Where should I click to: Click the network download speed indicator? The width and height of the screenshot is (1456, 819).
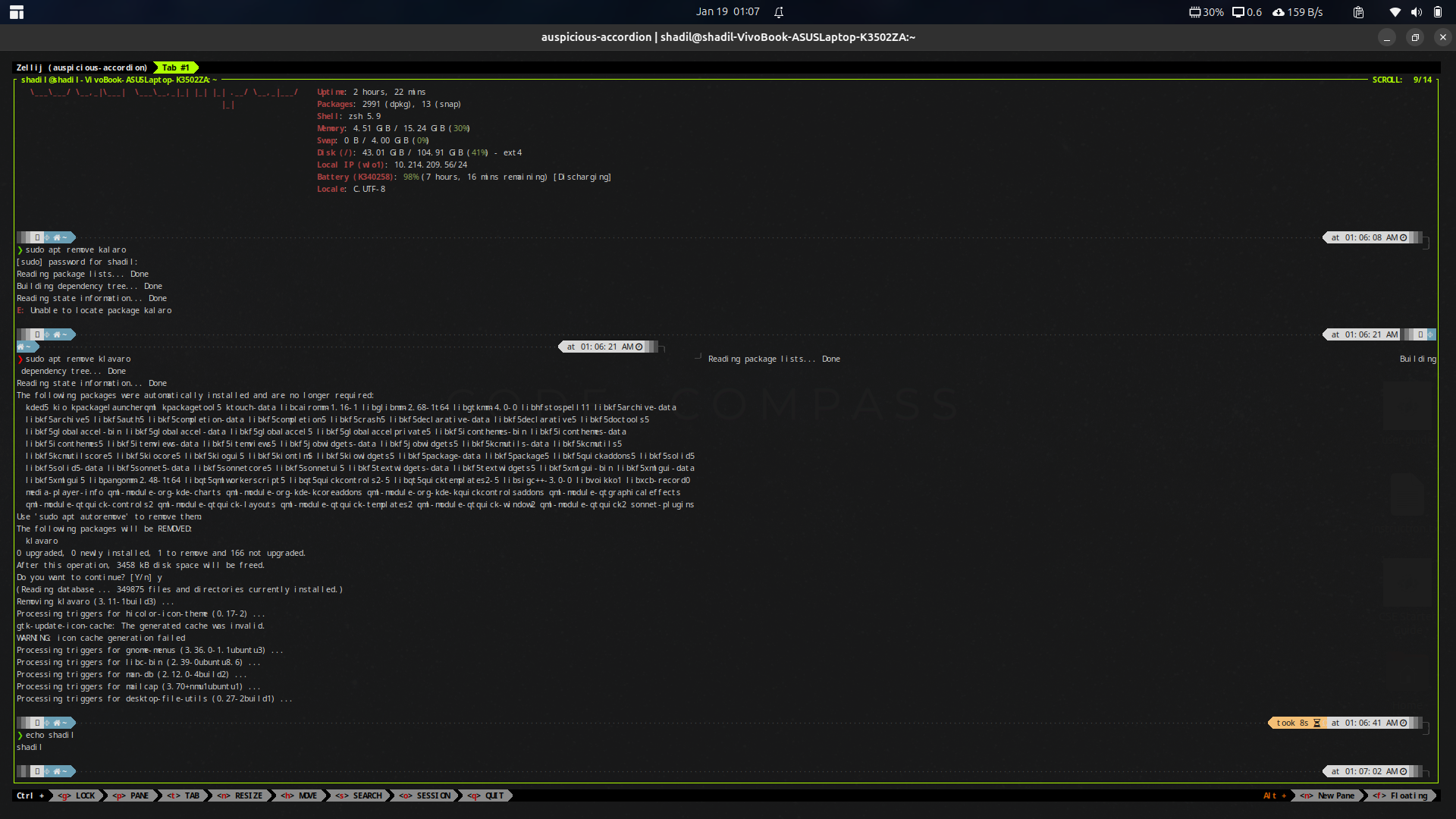(1298, 12)
